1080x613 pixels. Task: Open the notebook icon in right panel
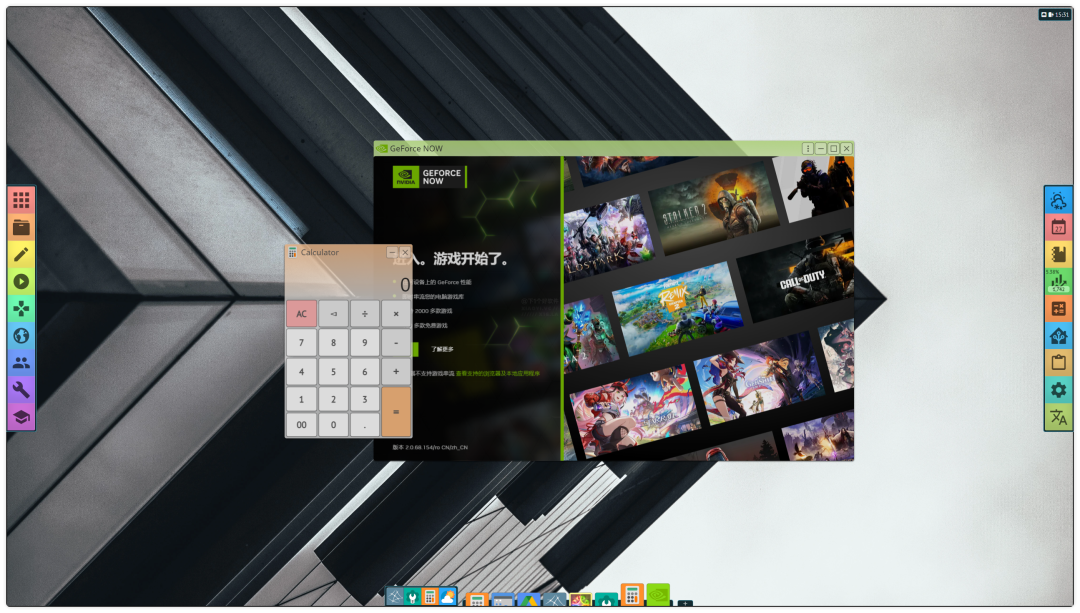1059,254
